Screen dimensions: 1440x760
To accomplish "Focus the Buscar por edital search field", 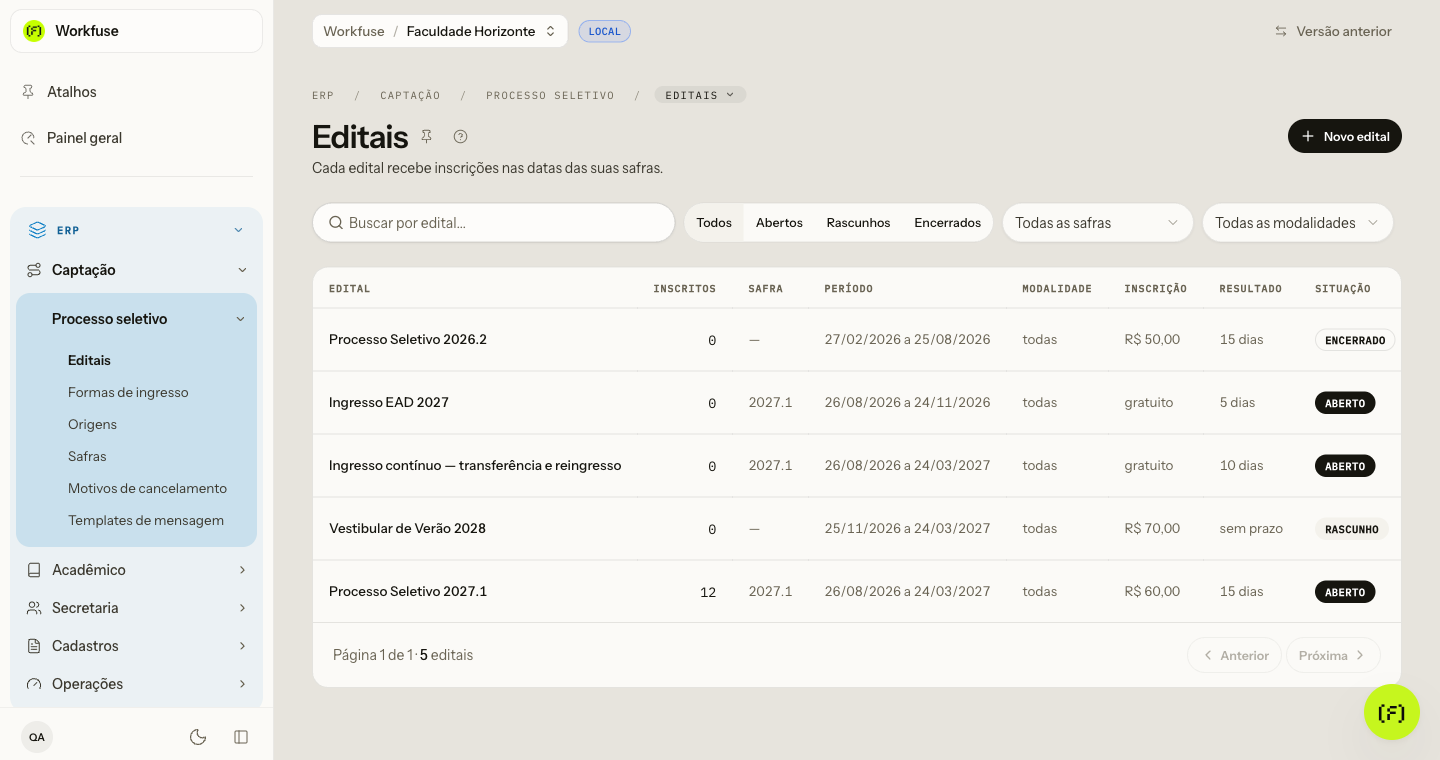I will 494,223.
